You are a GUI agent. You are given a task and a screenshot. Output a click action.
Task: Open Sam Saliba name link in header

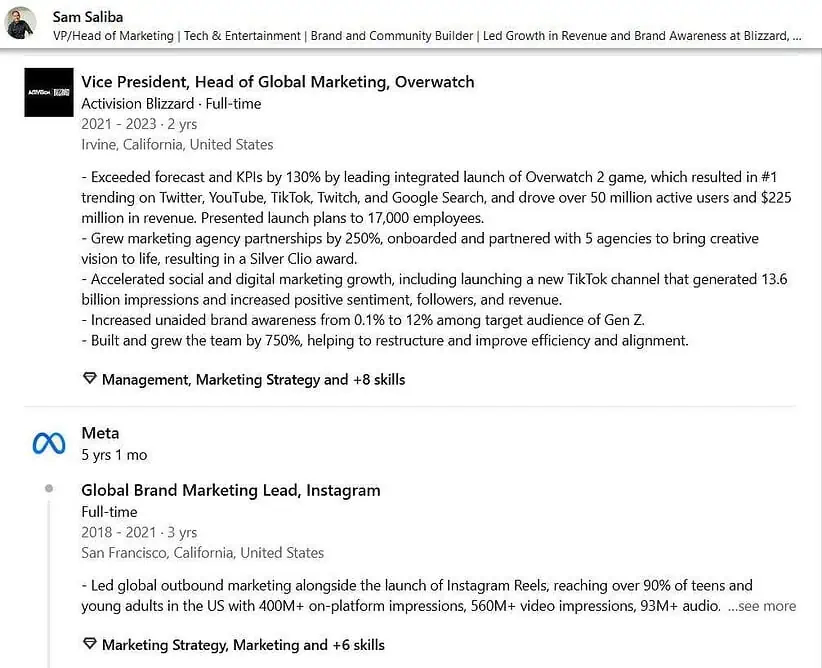point(87,16)
